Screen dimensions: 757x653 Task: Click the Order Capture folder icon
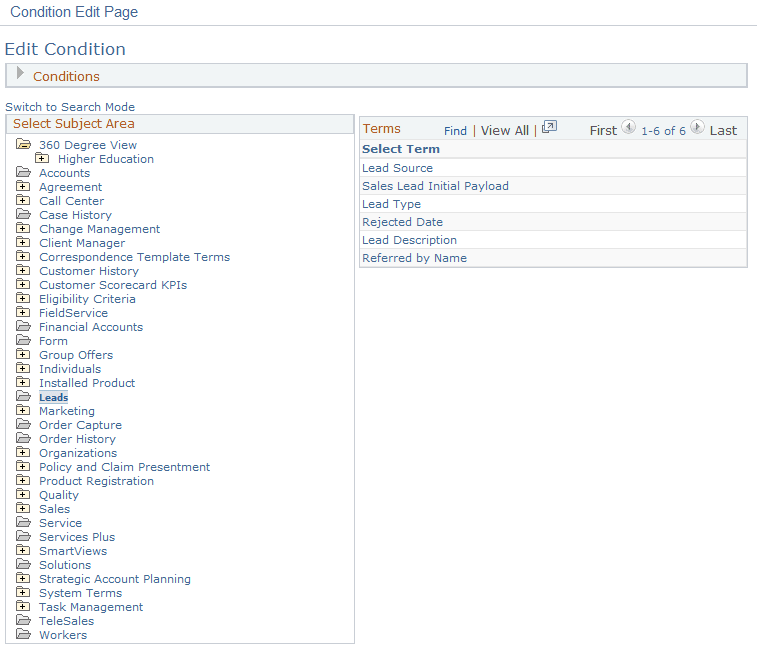(23, 424)
